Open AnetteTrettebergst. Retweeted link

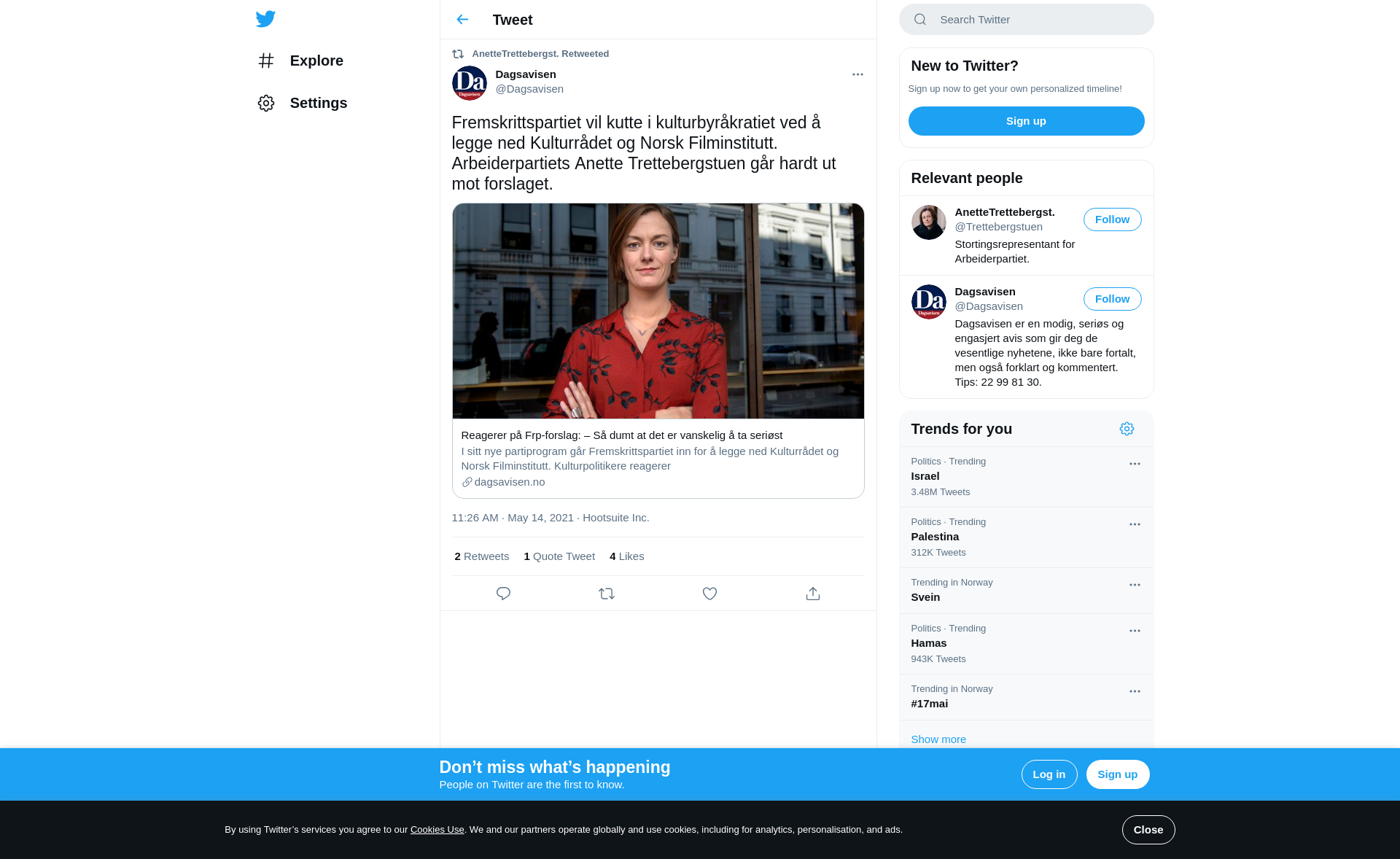click(x=540, y=54)
